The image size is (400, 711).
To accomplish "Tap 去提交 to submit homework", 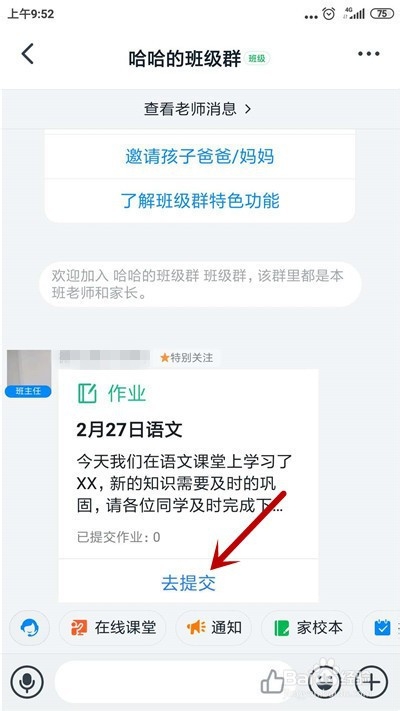I will click(x=188, y=583).
